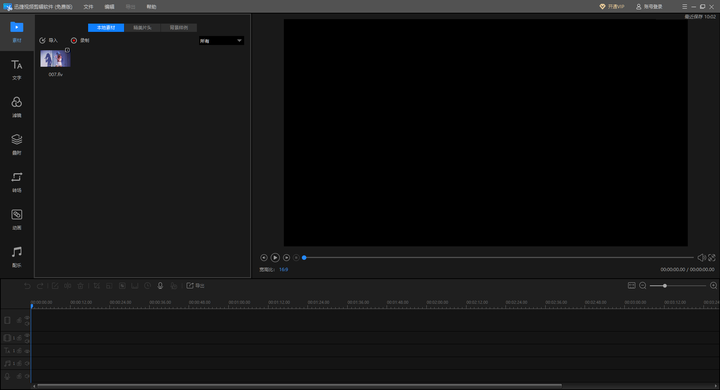Click the zoom-out timeline magnifier icon

(643, 286)
